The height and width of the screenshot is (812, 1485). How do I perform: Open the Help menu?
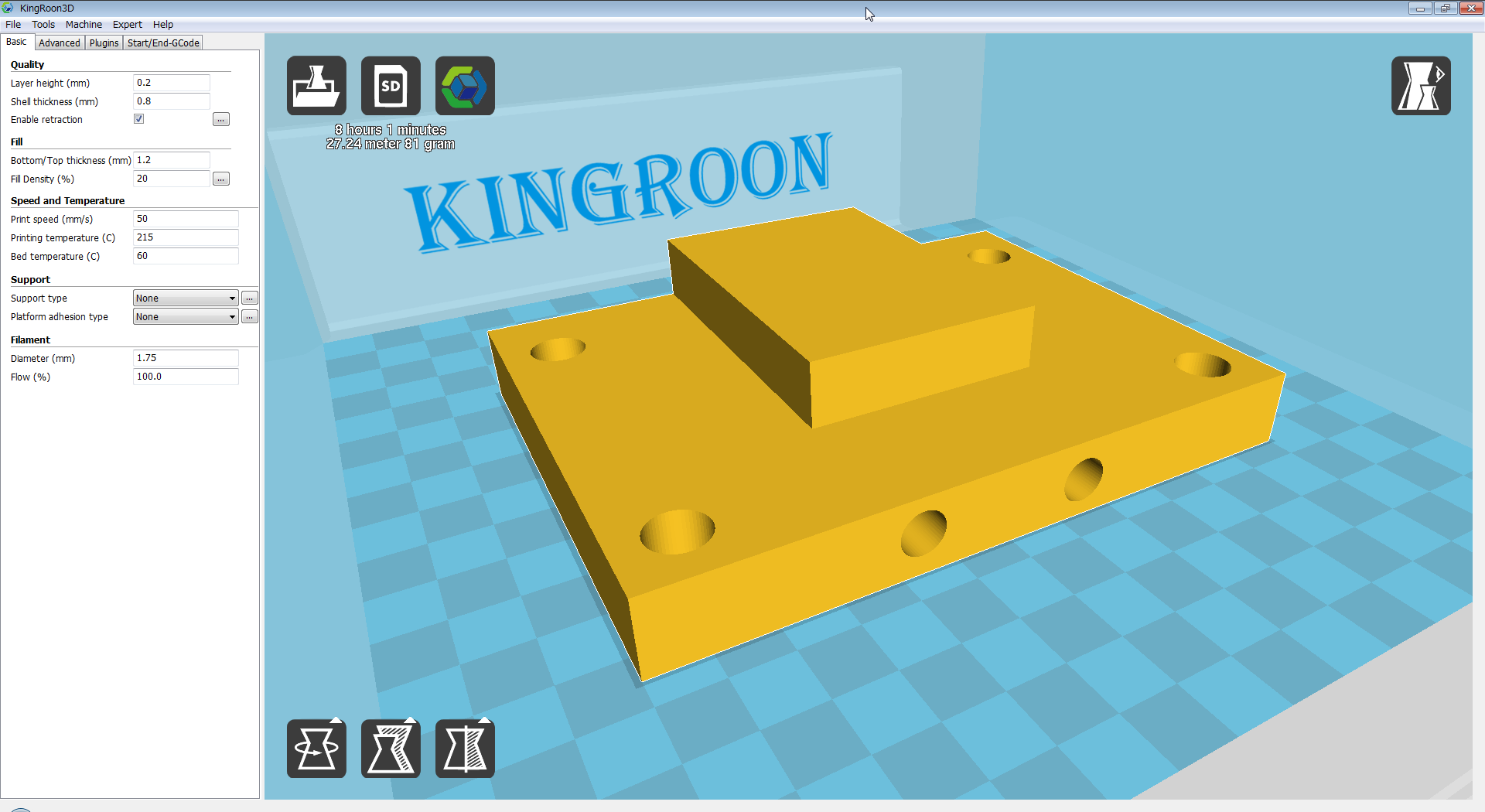[163, 25]
